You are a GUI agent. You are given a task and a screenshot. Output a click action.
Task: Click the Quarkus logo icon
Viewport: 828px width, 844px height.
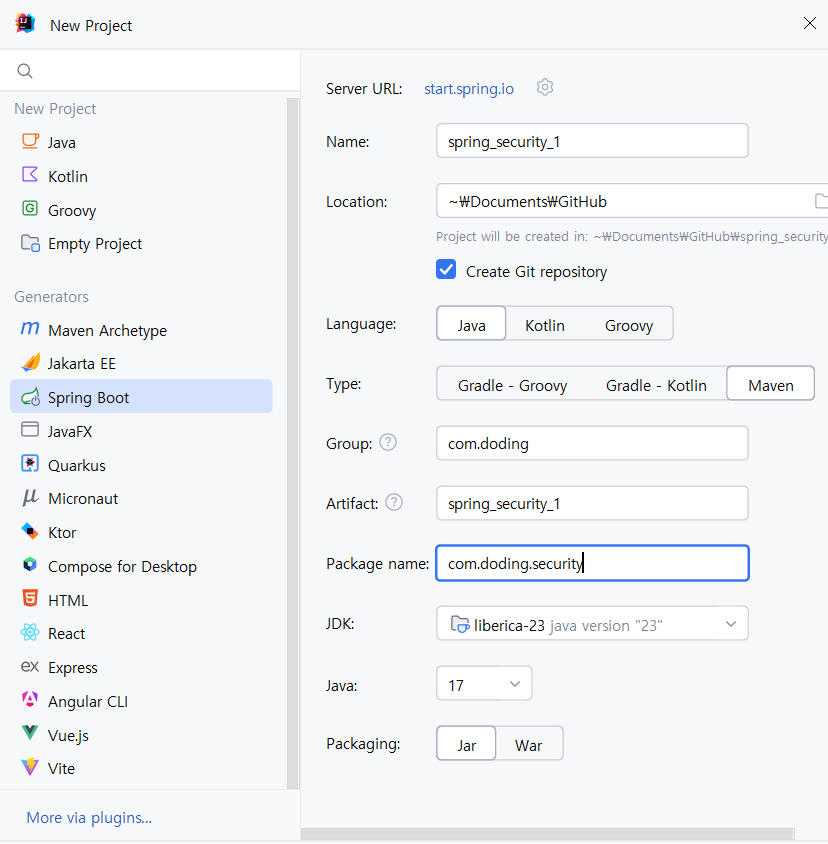(30, 463)
